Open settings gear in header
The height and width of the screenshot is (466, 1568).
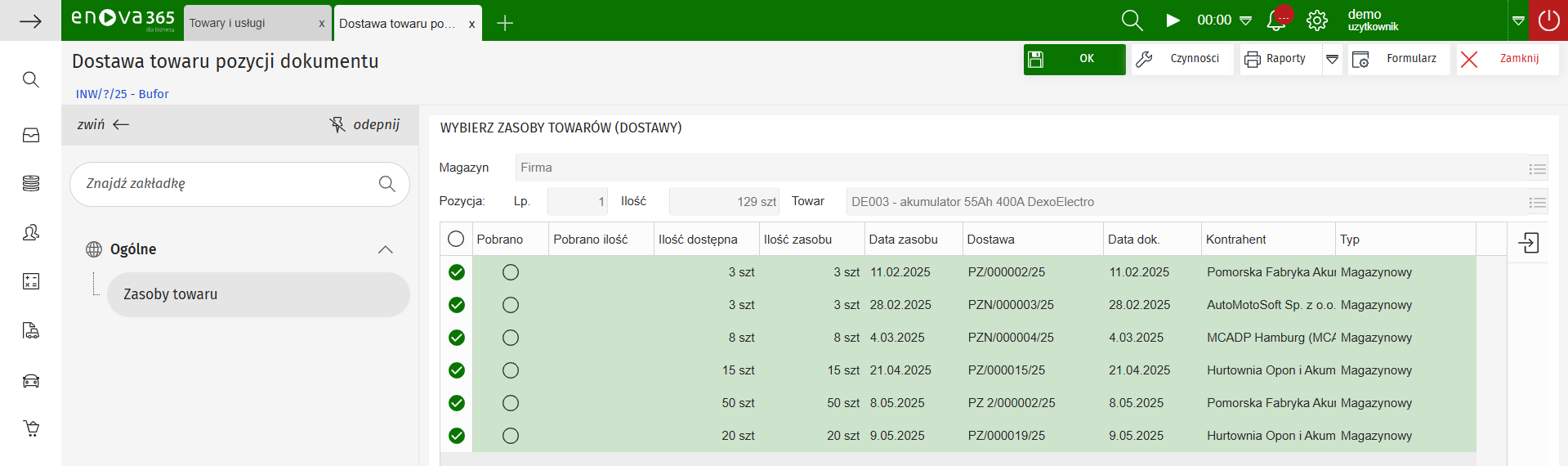click(1317, 20)
